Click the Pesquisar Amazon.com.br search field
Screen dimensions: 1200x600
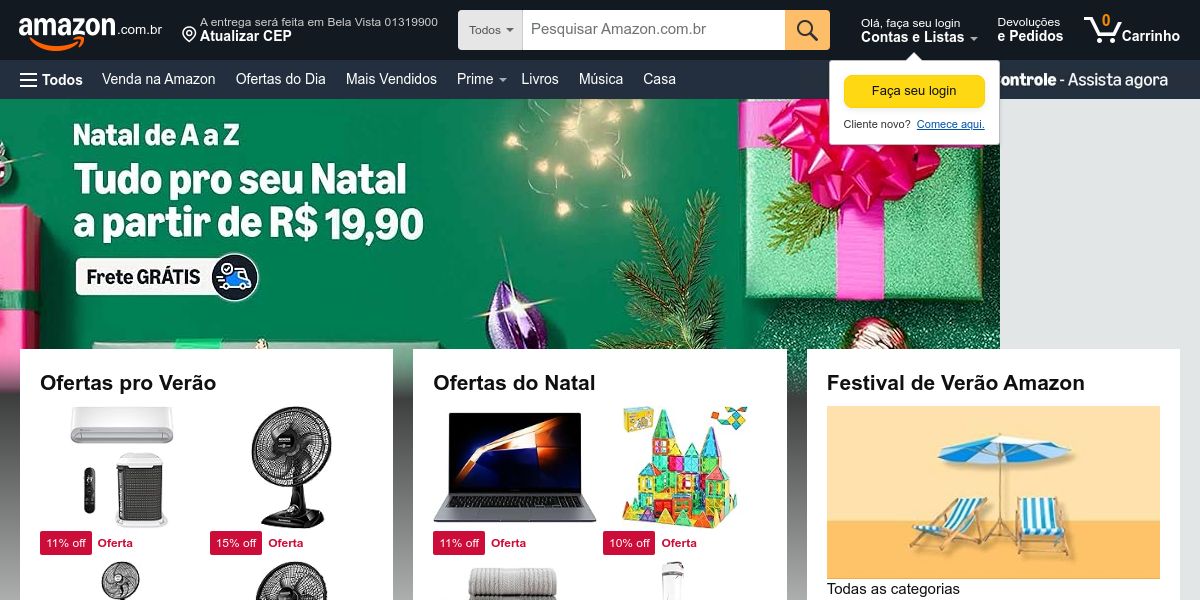pyautogui.click(x=654, y=30)
